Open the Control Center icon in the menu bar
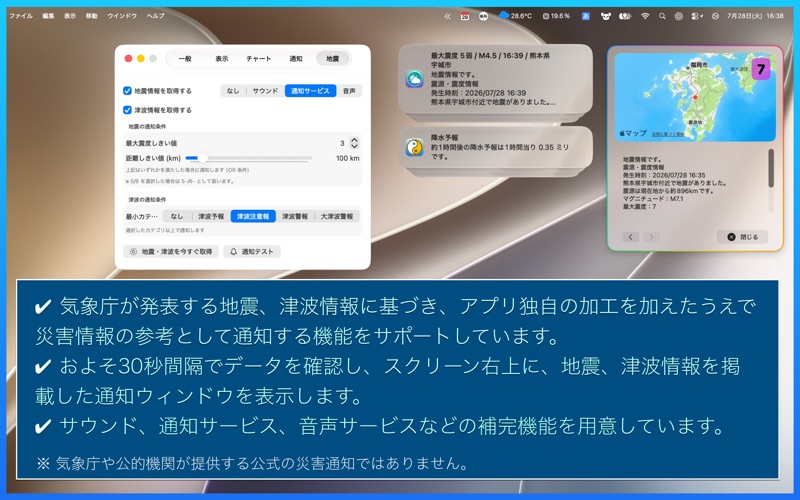The height and width of the screenshot is (500, 800). 697,16
